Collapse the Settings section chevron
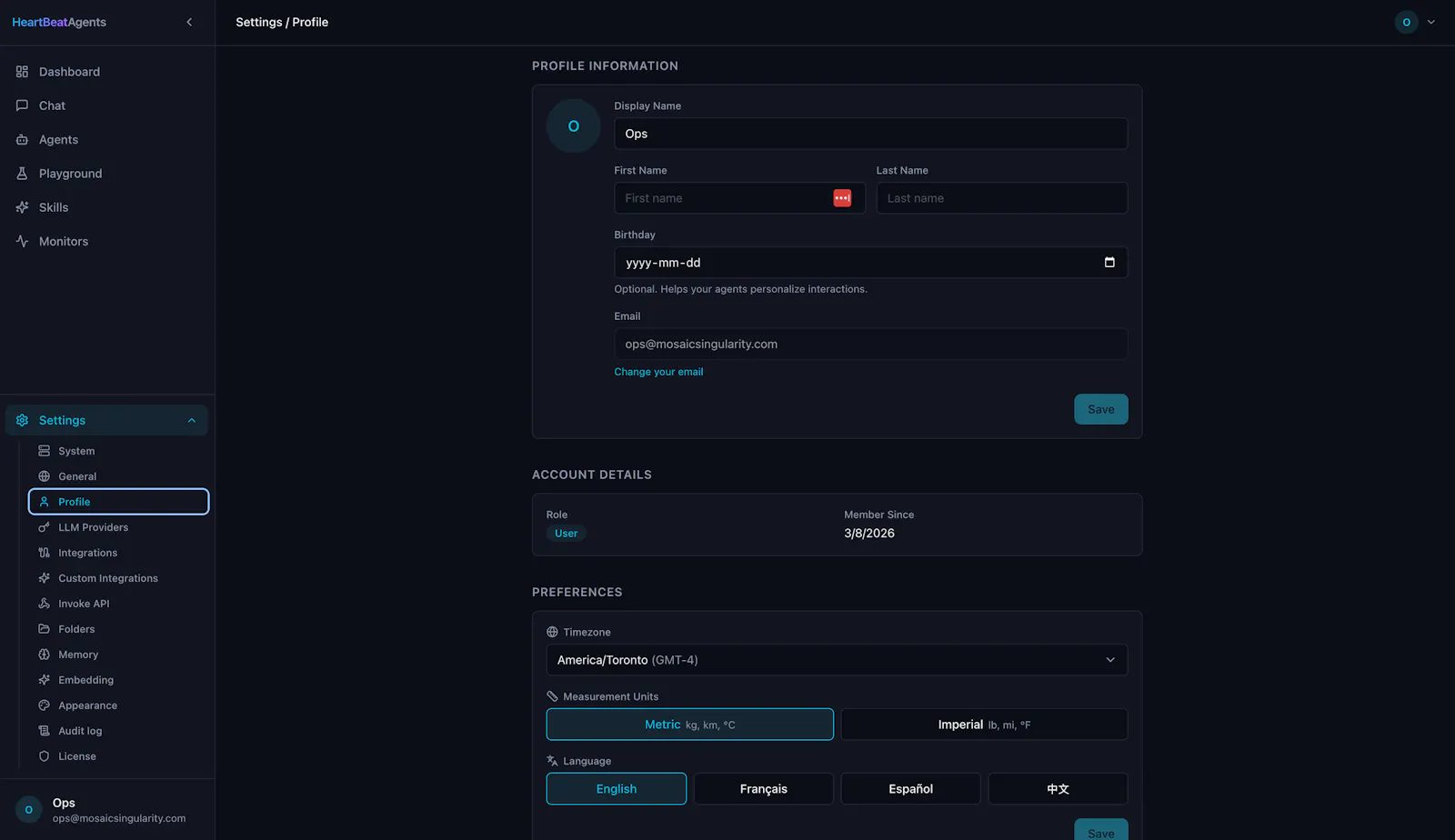Image resolution: width=1455 pixels, height=840 pixels. pyautogui.click(x=192, y=420)
